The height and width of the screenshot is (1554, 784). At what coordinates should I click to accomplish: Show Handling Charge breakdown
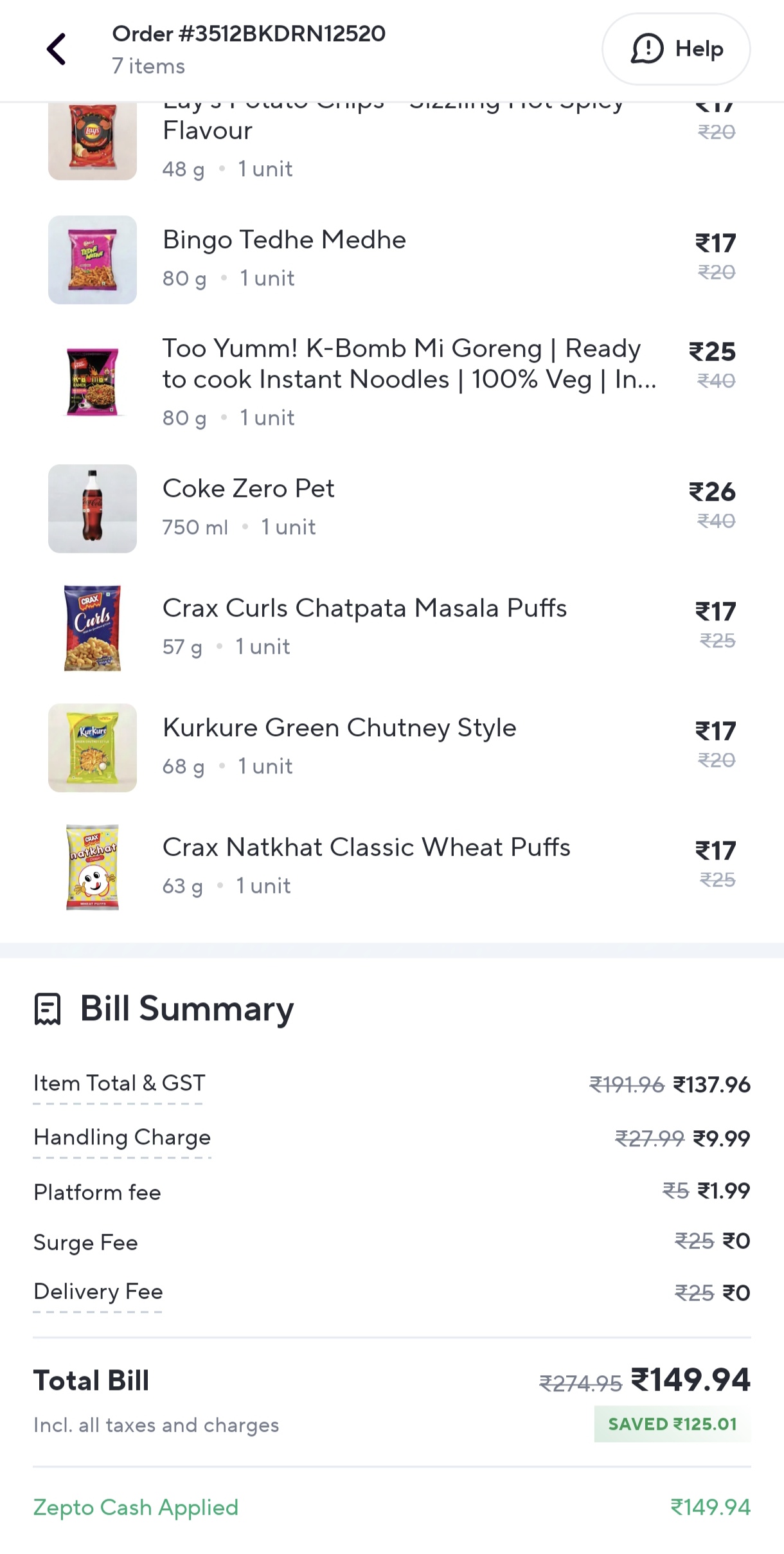click(x=122, y=1137)
